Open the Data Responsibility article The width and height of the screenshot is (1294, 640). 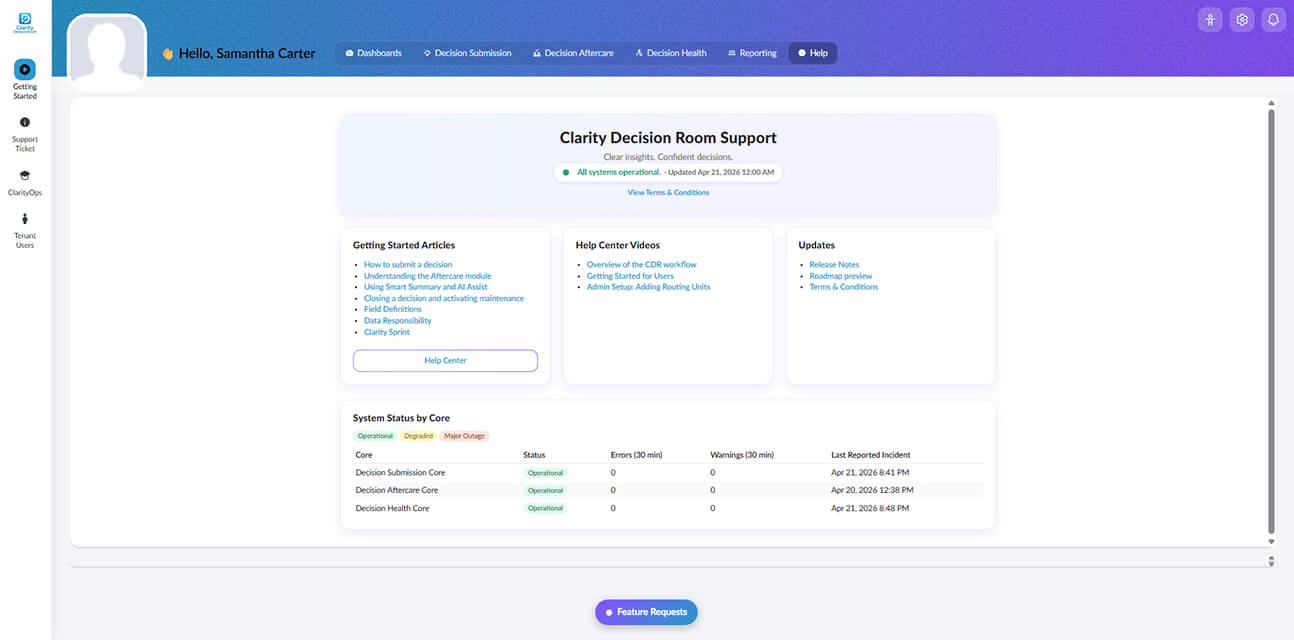[x=398, y=320]
